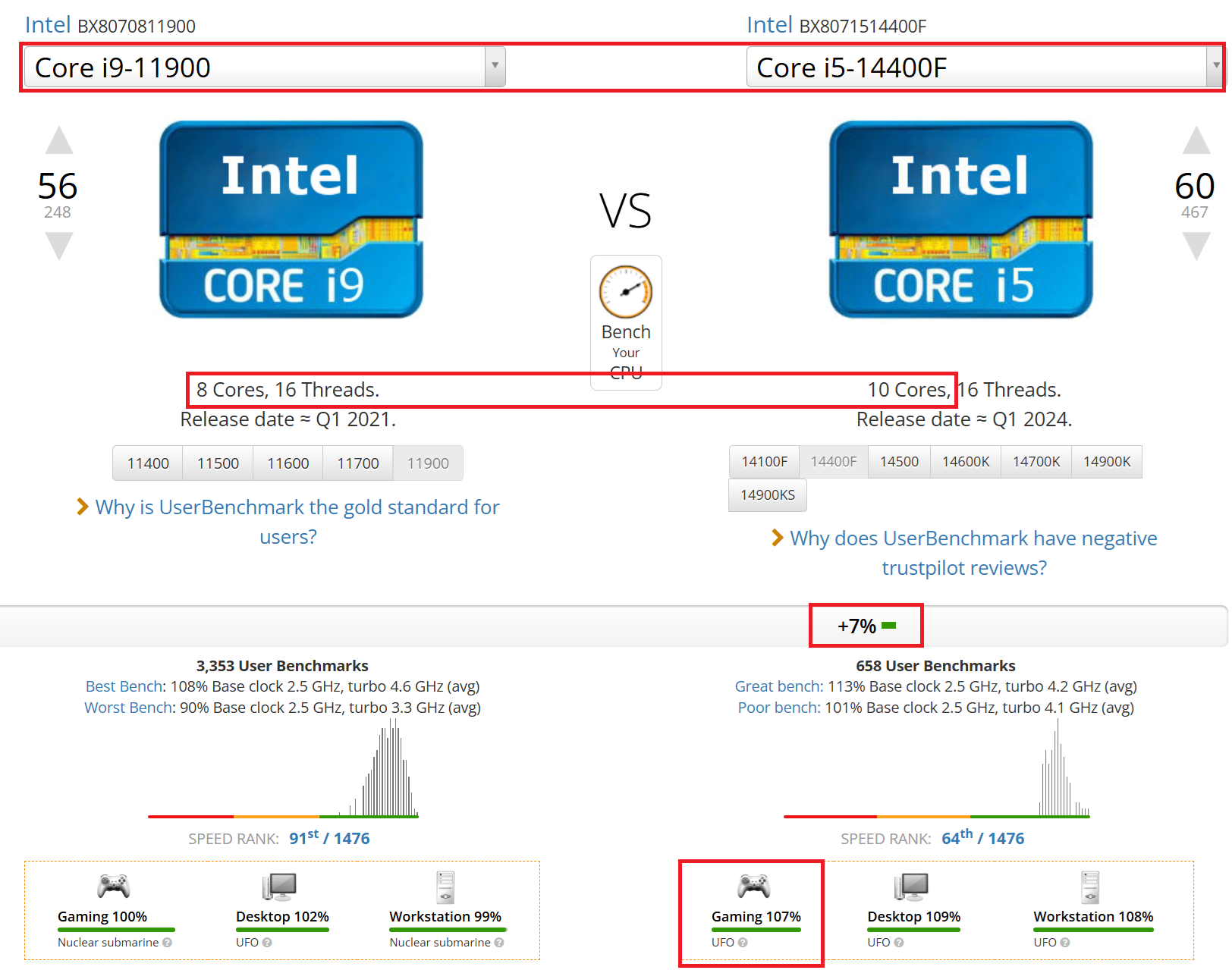This screenshot has width=1232, height=970.
Task: Select the 14700K model tab
Action: 1036,462
